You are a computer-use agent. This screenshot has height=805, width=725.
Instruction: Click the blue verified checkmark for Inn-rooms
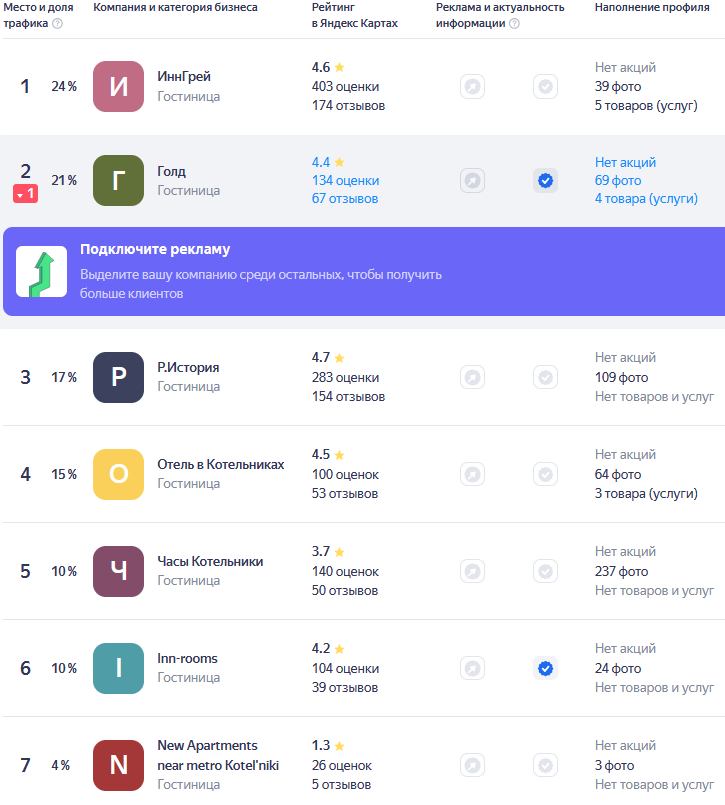(x=545, y=668)
